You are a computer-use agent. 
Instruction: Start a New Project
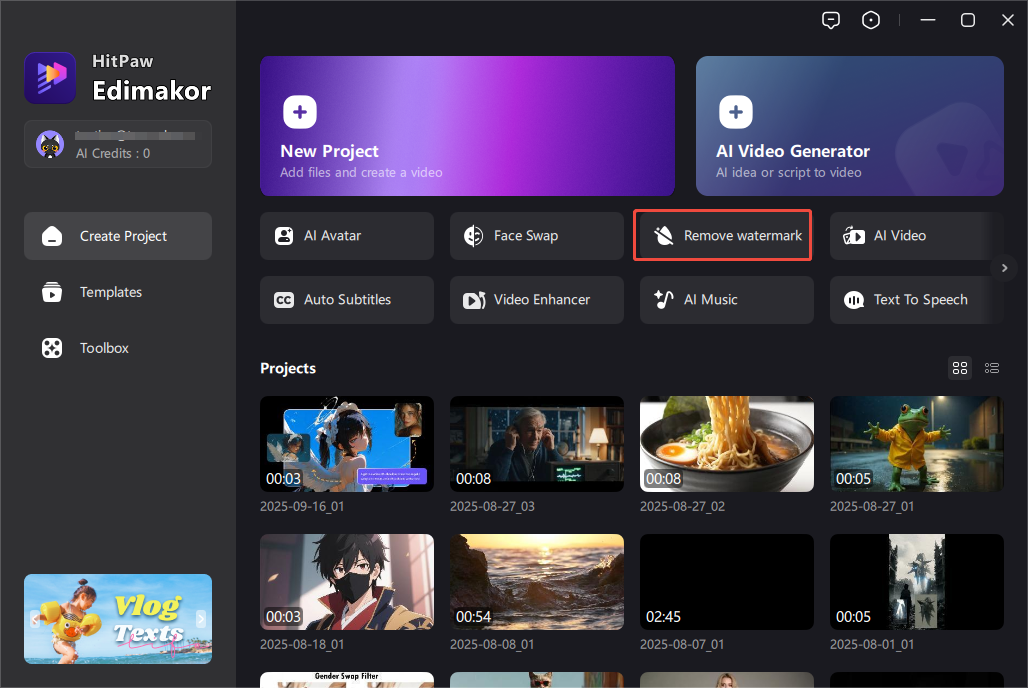coord(467,126)
